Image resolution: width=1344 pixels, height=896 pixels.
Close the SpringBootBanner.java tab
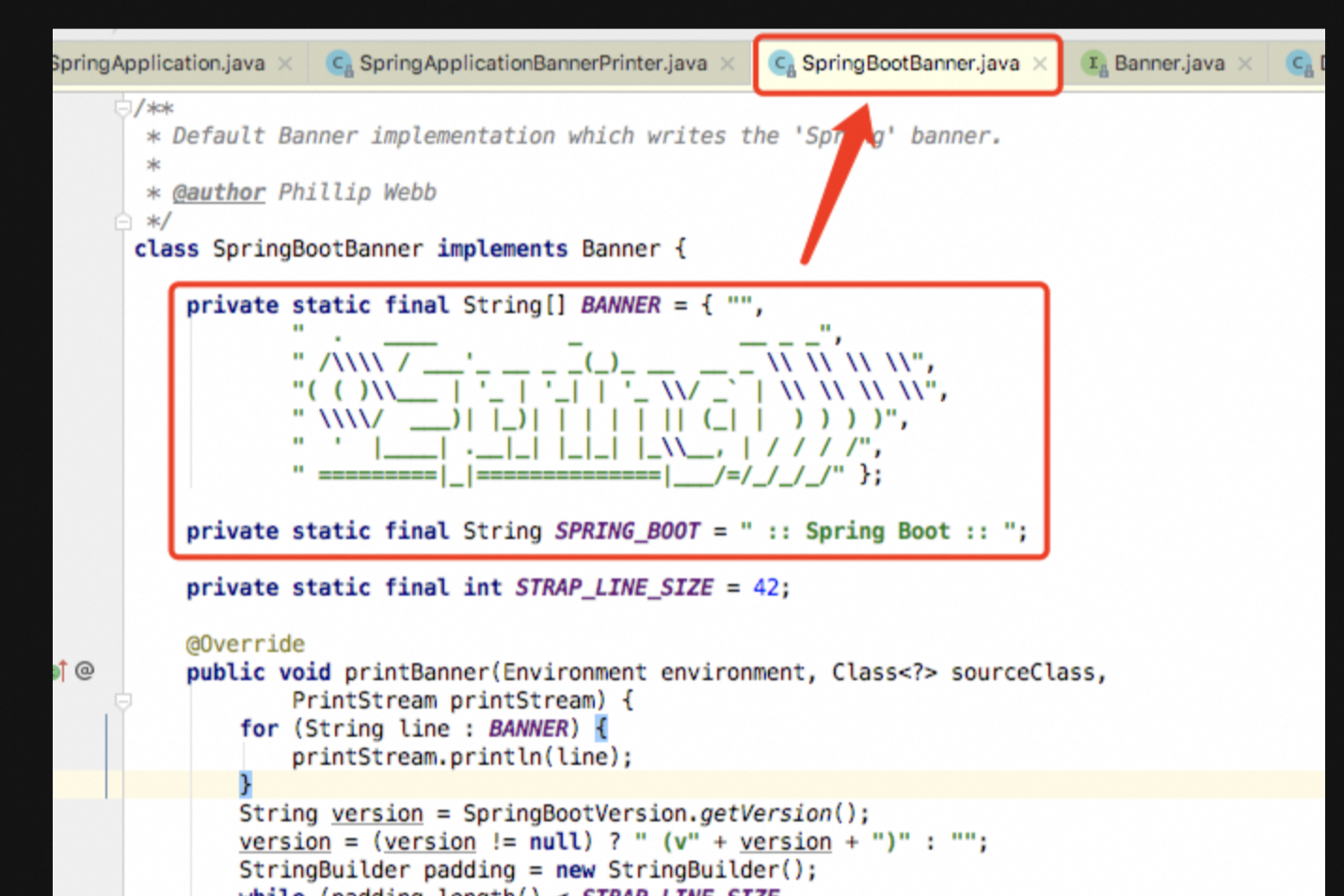[1040, 63]
